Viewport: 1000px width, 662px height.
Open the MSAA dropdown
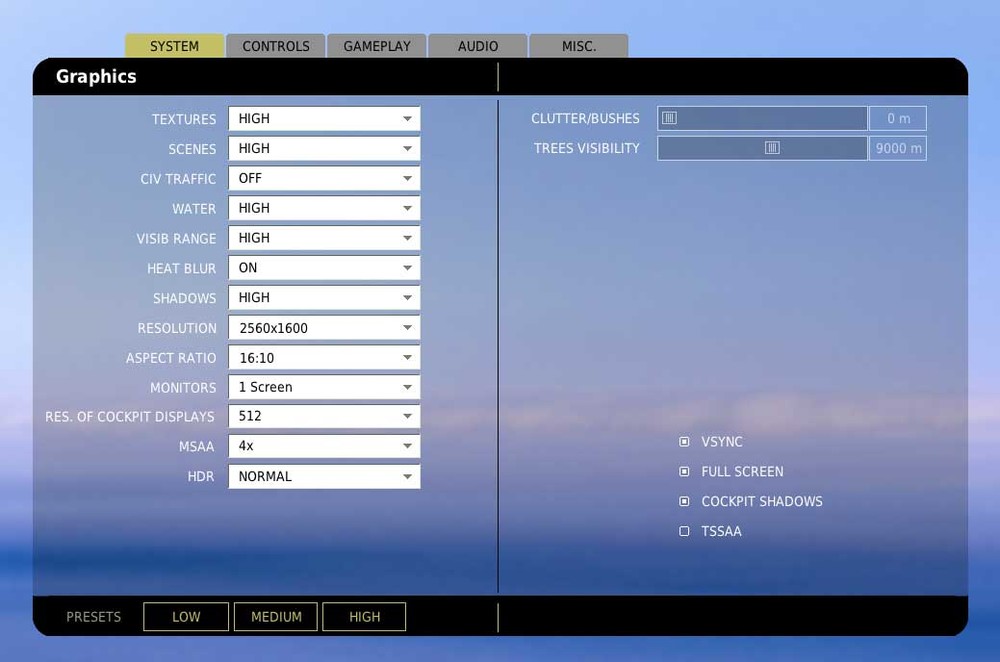pyautogui.click(x=324, y=446)
